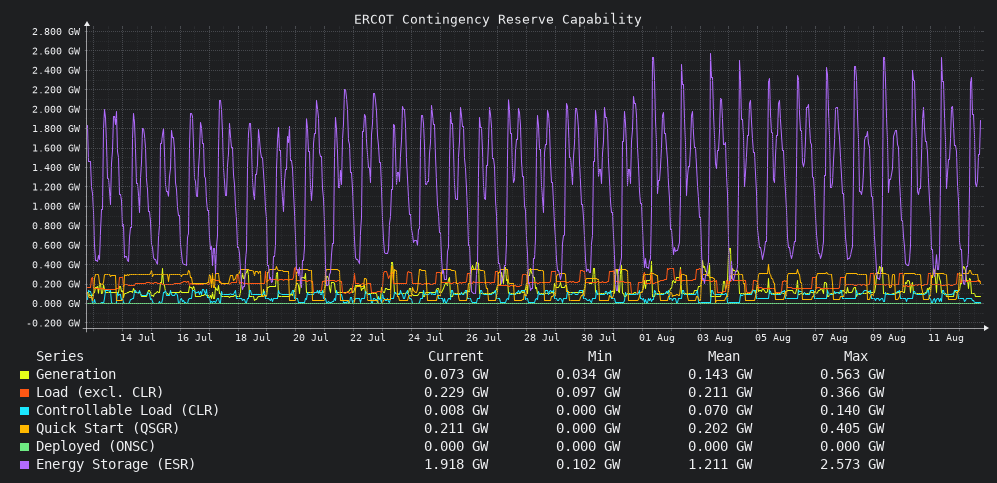
Task: Click Quick Start mean value 0.202 GW
Action: (x=720, y=429)
